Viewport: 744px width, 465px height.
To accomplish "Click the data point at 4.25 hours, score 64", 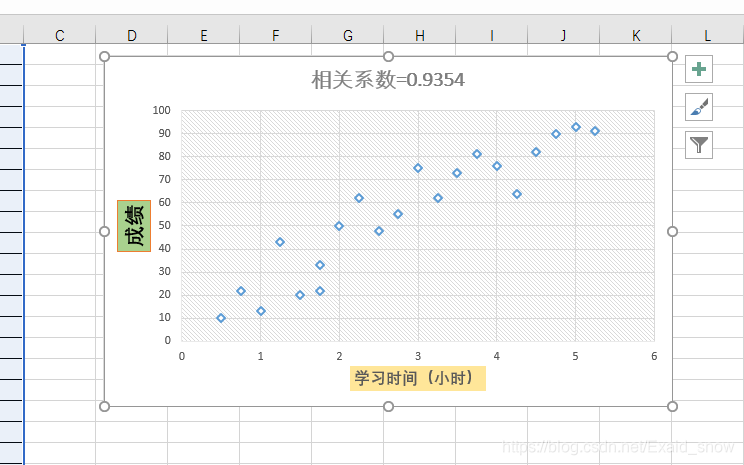I will [517, 194].
